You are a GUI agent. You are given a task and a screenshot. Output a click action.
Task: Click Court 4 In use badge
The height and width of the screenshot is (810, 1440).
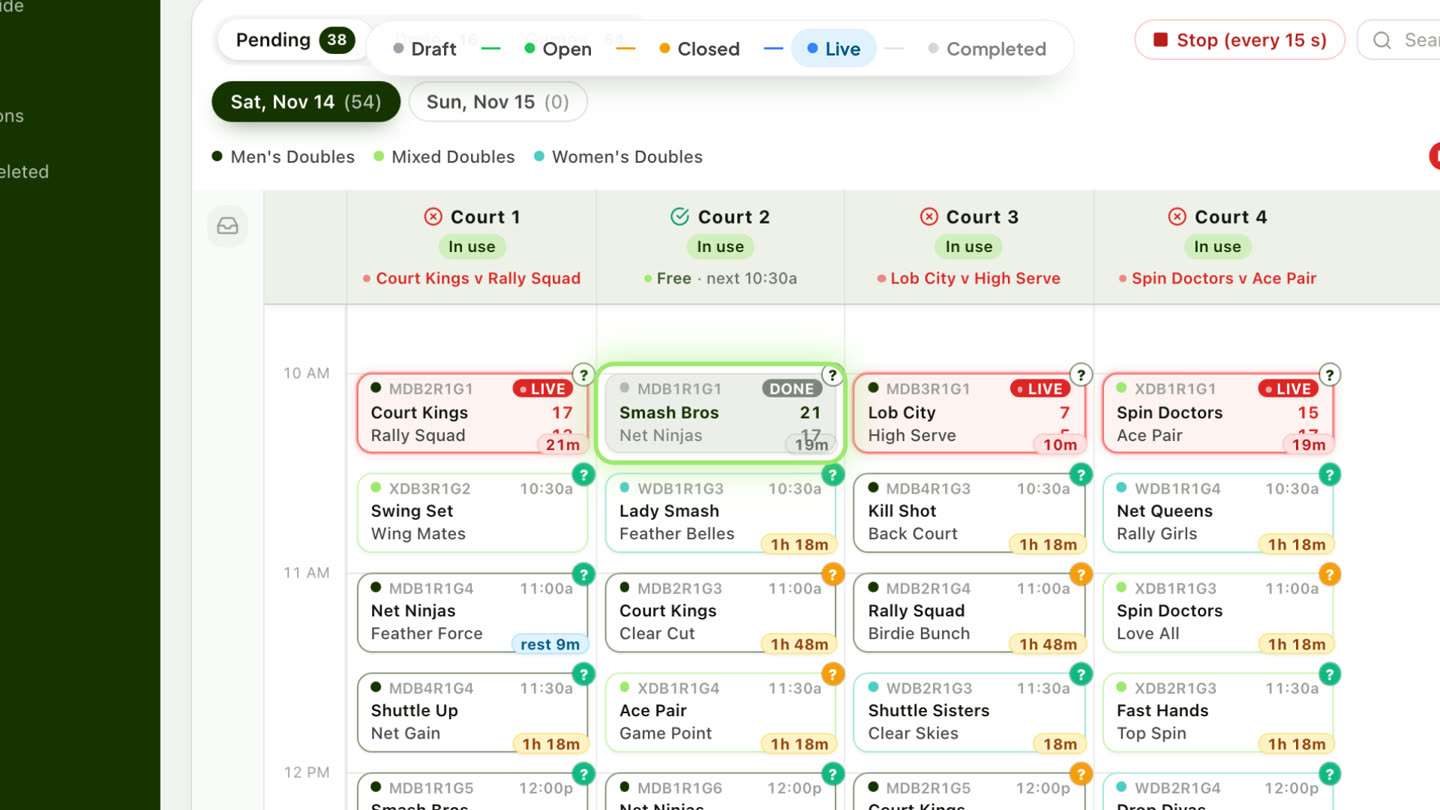click(x=1217, y=247)
